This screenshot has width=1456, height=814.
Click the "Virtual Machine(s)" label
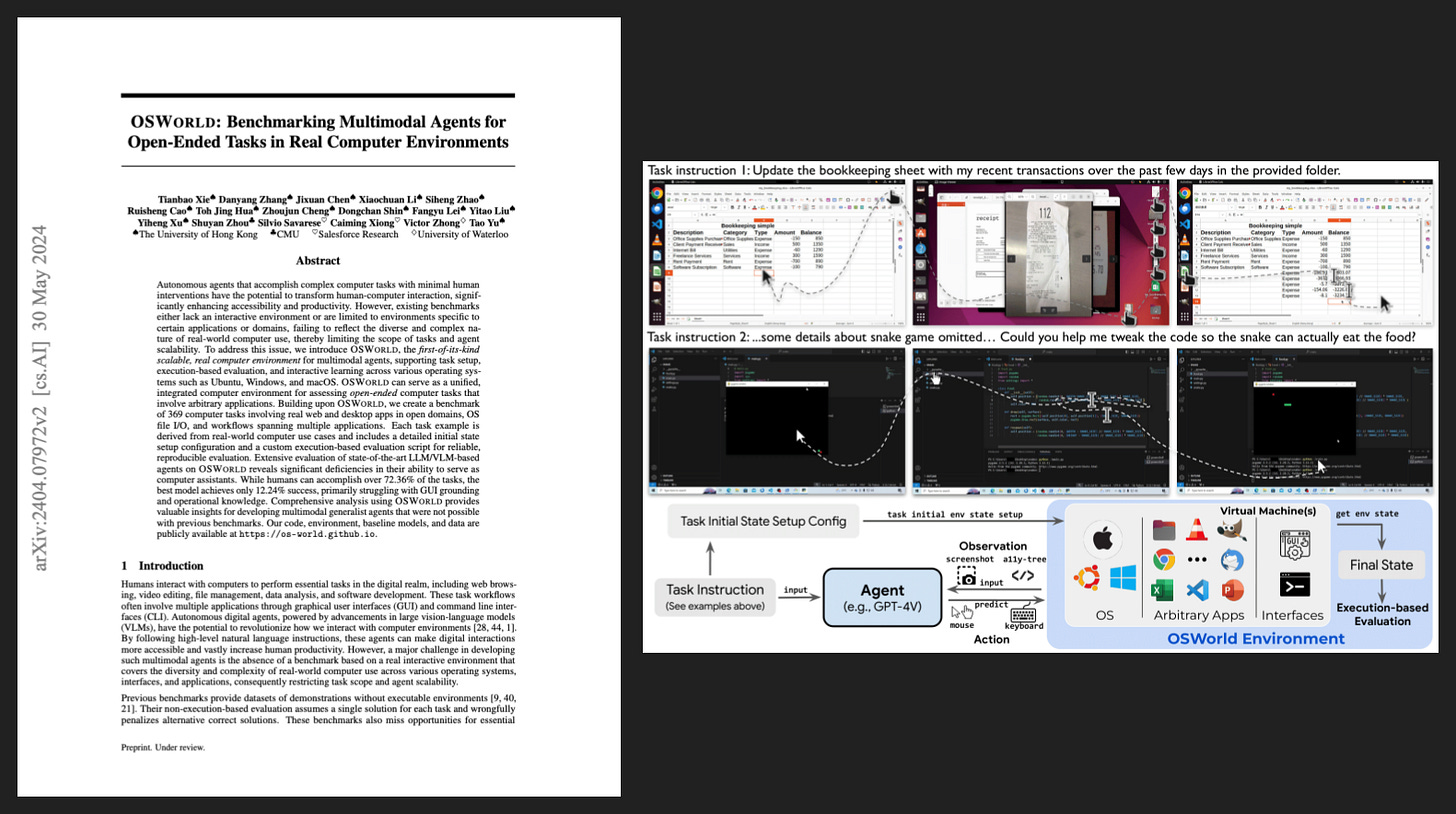click(x=1266, y=510)
